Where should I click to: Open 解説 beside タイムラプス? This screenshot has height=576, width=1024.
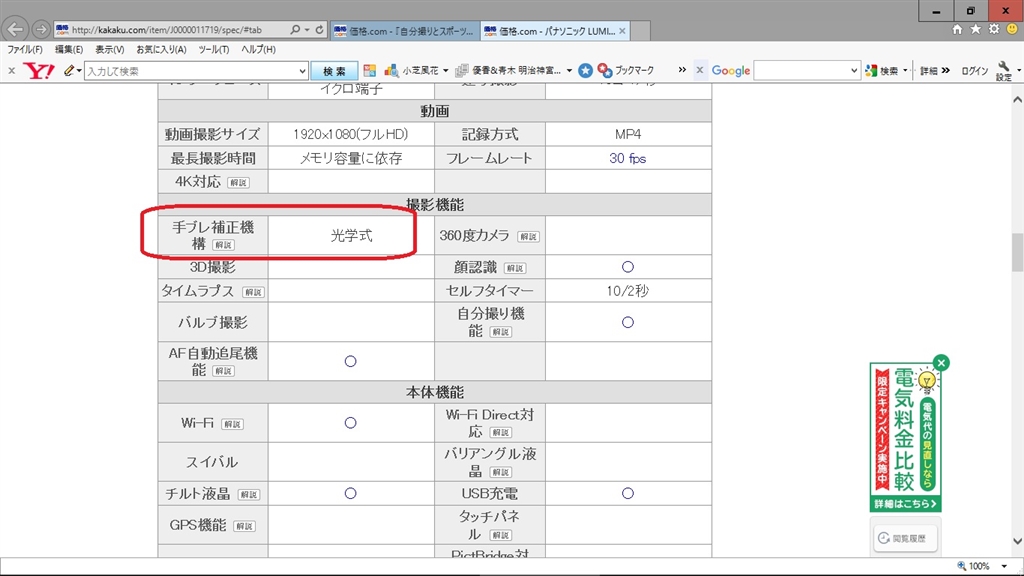(x=253, y=292)
